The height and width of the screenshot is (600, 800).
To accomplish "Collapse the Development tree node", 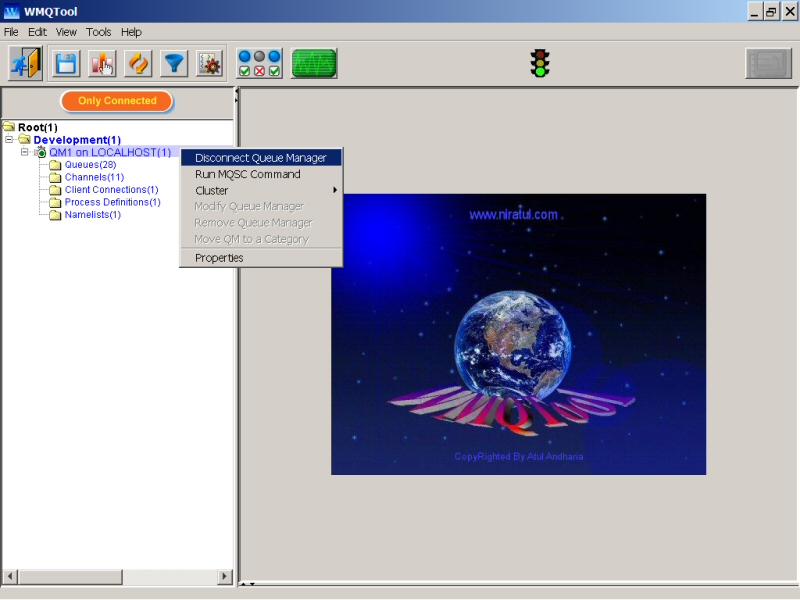I will point(9,139).
